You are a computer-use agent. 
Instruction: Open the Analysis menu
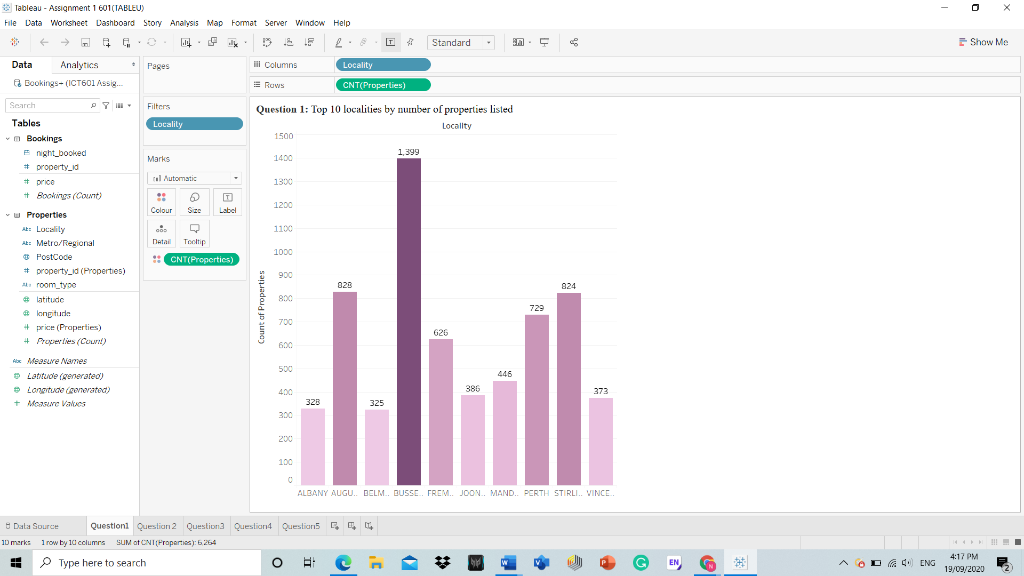(x=184, y=22)
